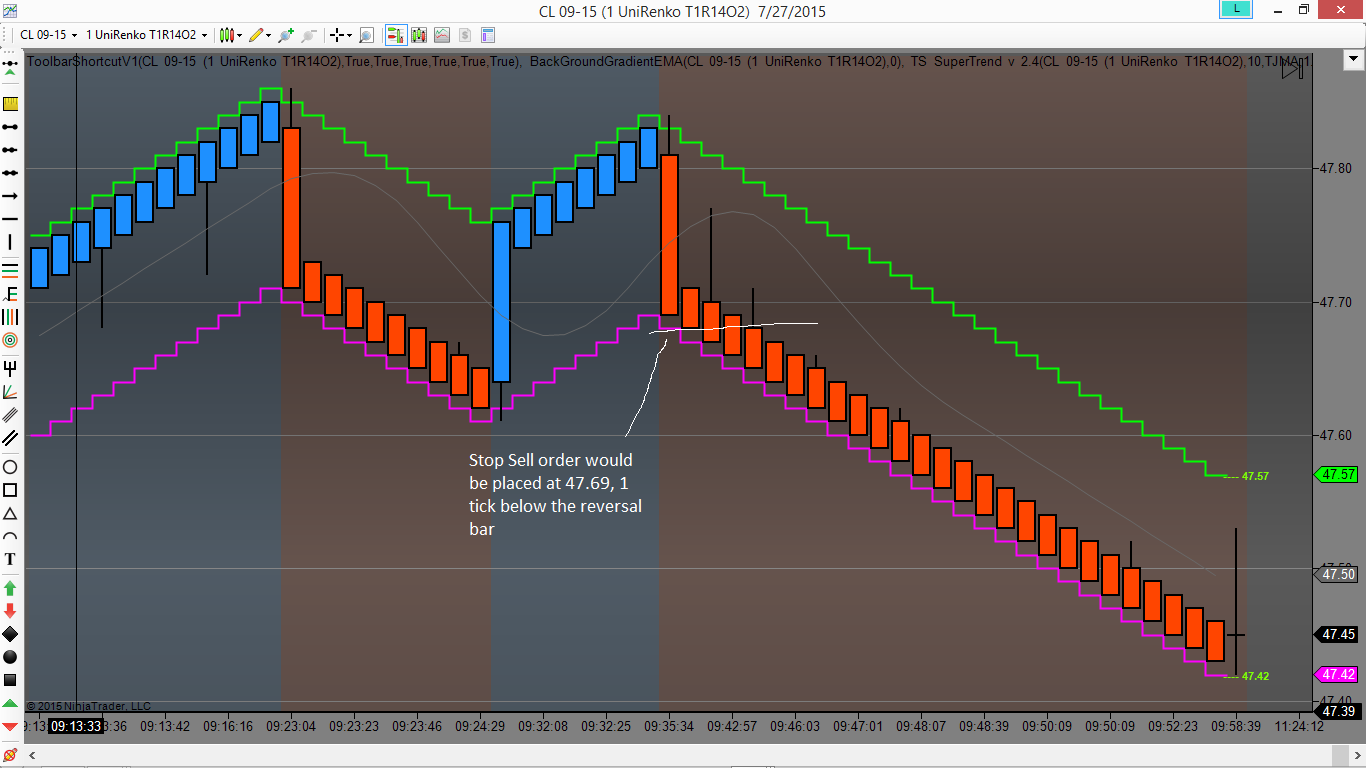Select the Line tool with endpoint dots

[10, 127]
